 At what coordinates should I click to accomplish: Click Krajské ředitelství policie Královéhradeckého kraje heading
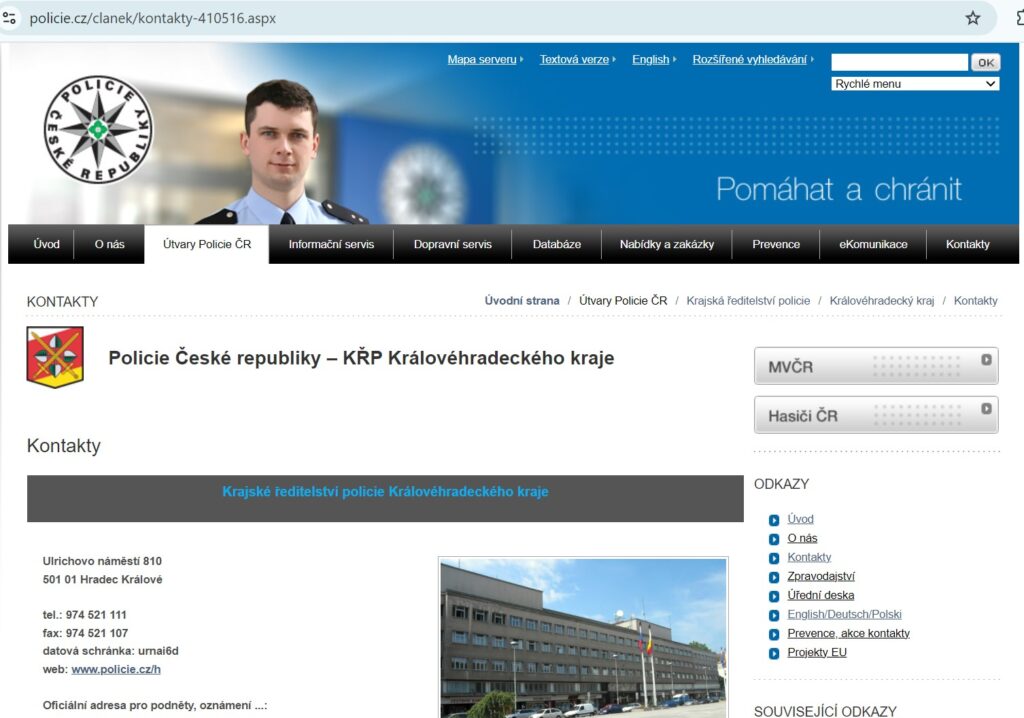click(385, 491)
